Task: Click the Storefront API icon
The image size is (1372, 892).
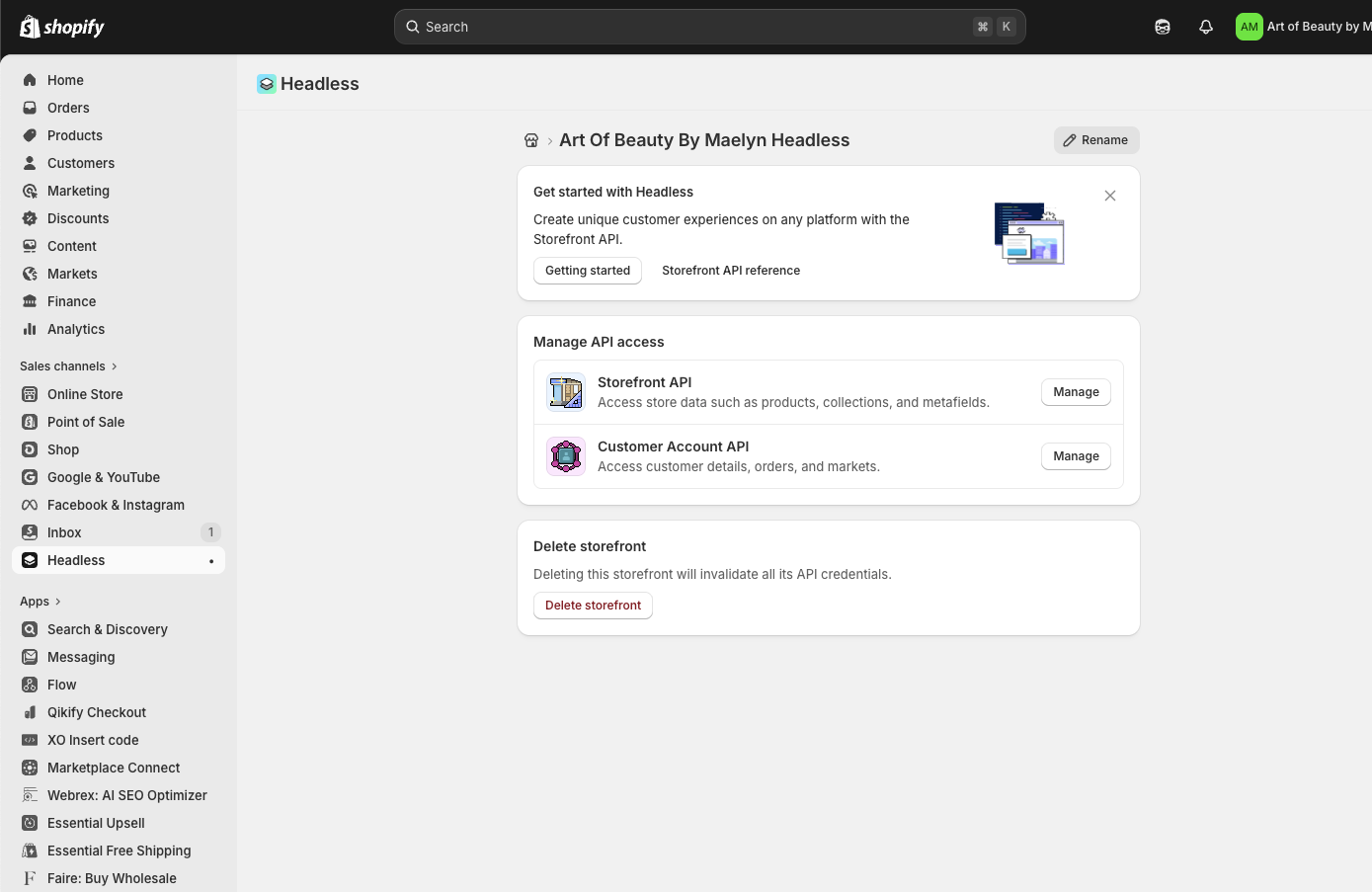Action: [x=566, y=392]
